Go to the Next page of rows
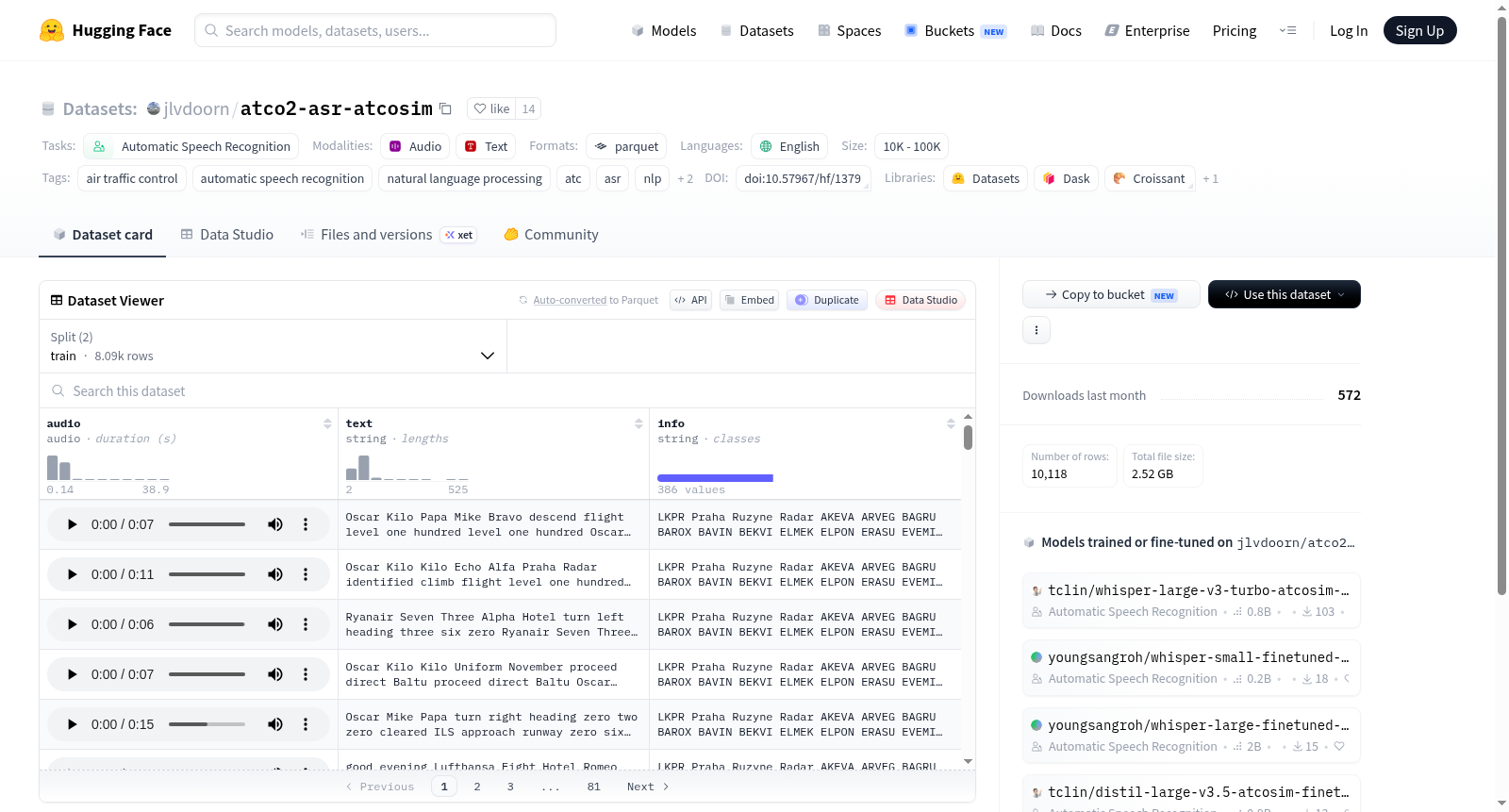Image resolution: width=1509 pixels, height=812 pixels. point(648,787)
